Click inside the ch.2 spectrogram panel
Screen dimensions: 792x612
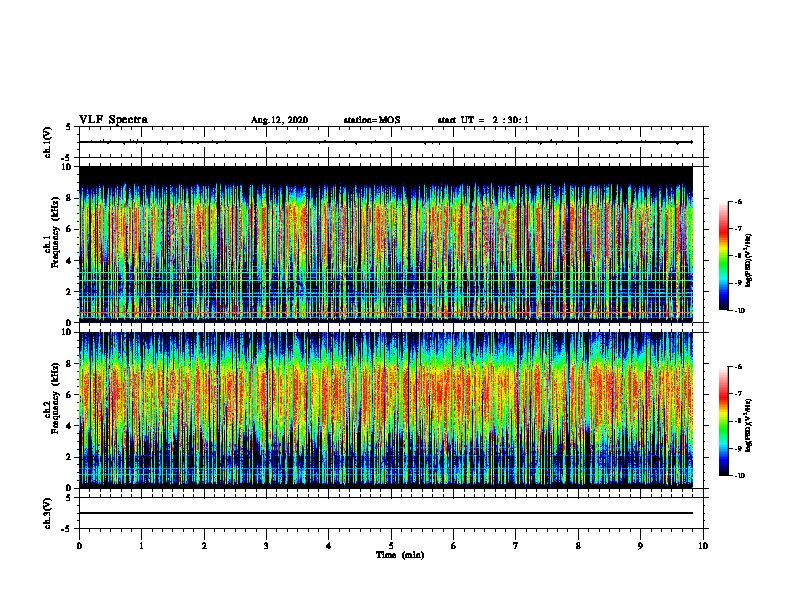click(x=386, y=410)
